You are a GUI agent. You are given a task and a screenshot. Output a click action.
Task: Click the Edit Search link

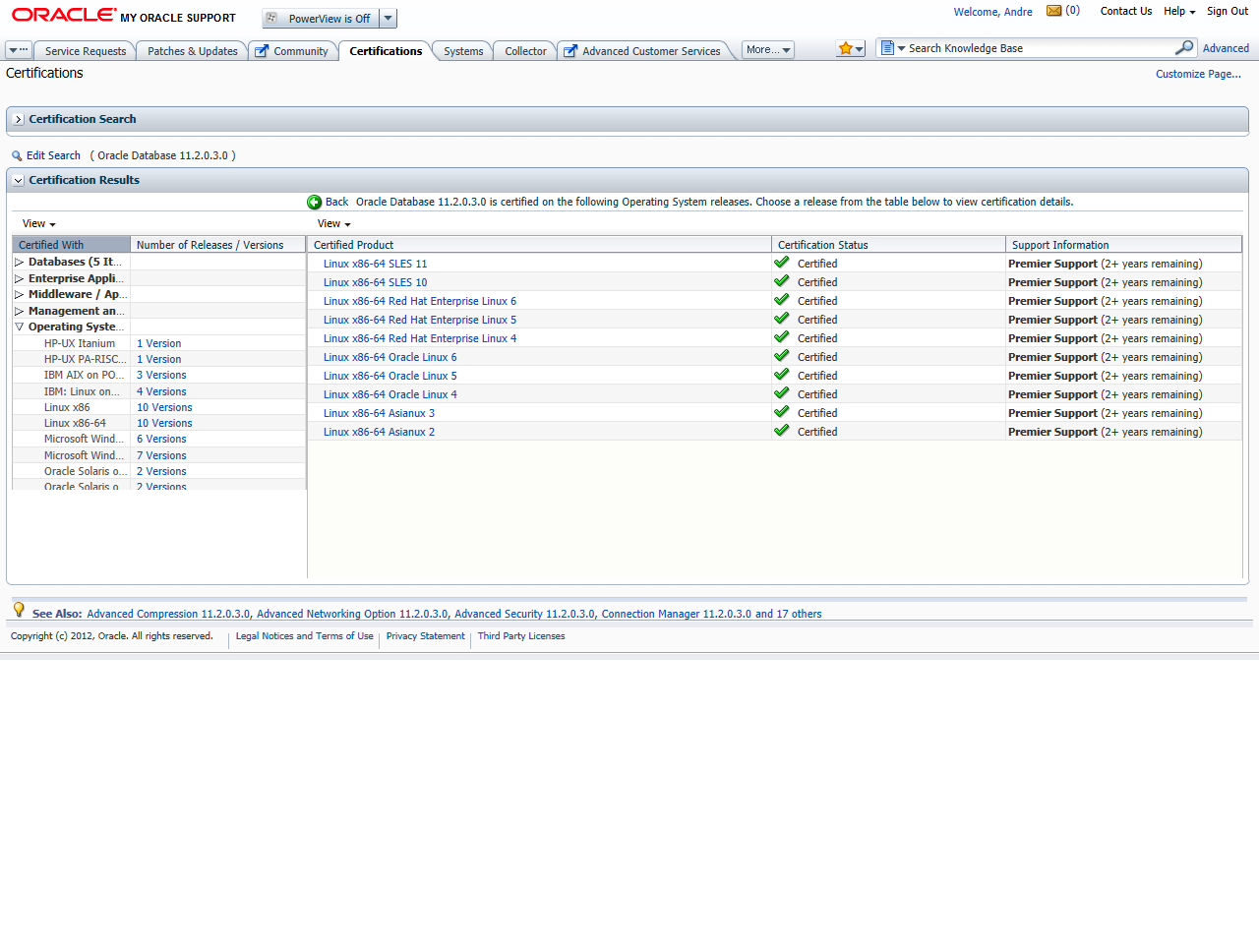[x=53, y=155]
